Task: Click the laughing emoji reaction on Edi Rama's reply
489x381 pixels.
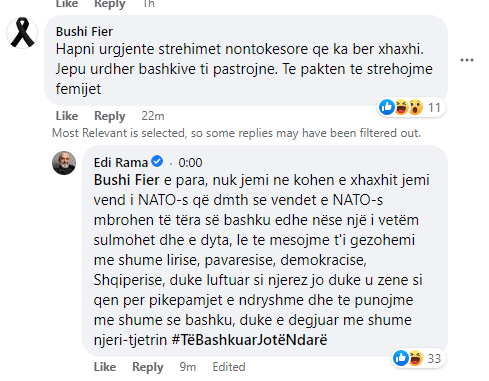Action: [x=415, y=358]
